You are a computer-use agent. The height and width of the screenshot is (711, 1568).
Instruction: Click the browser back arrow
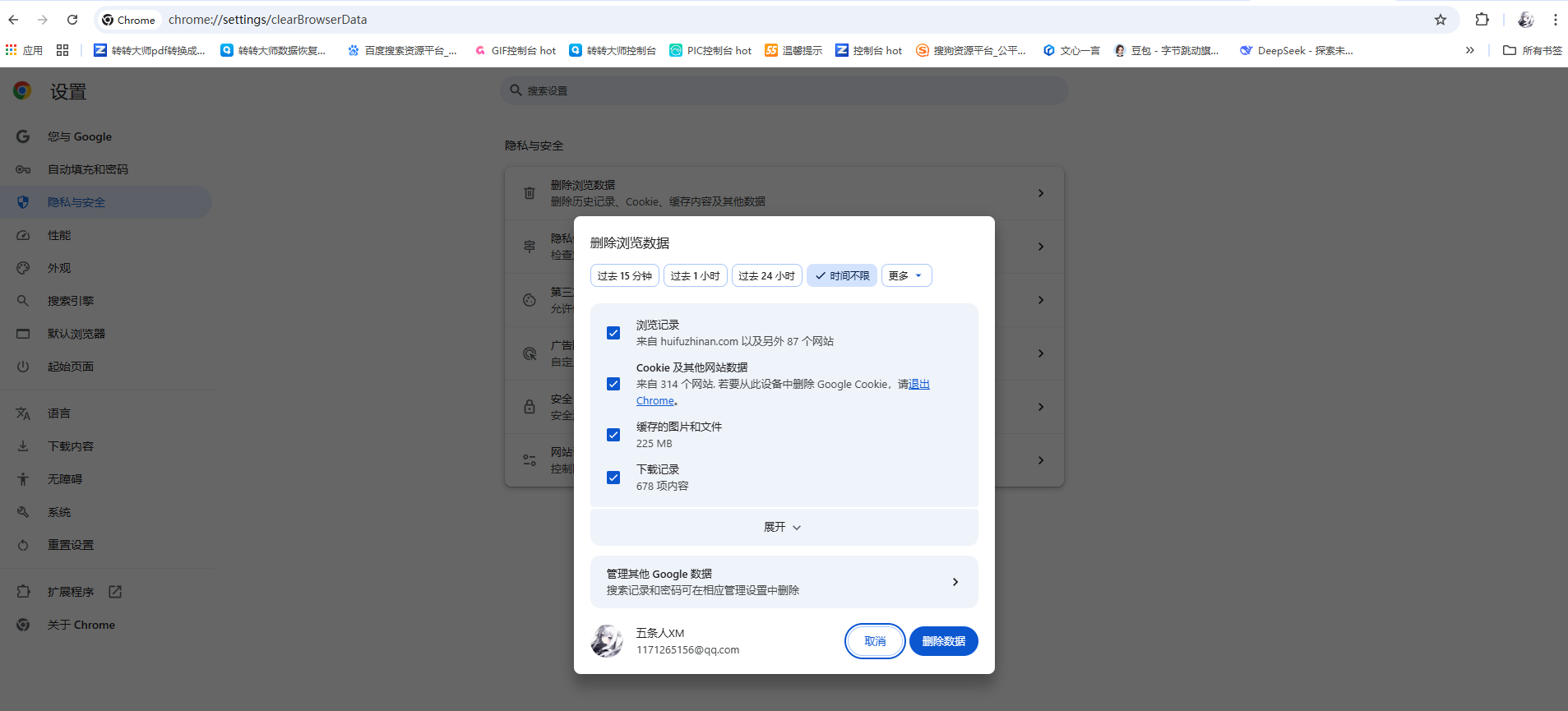[x=13, y=20]
